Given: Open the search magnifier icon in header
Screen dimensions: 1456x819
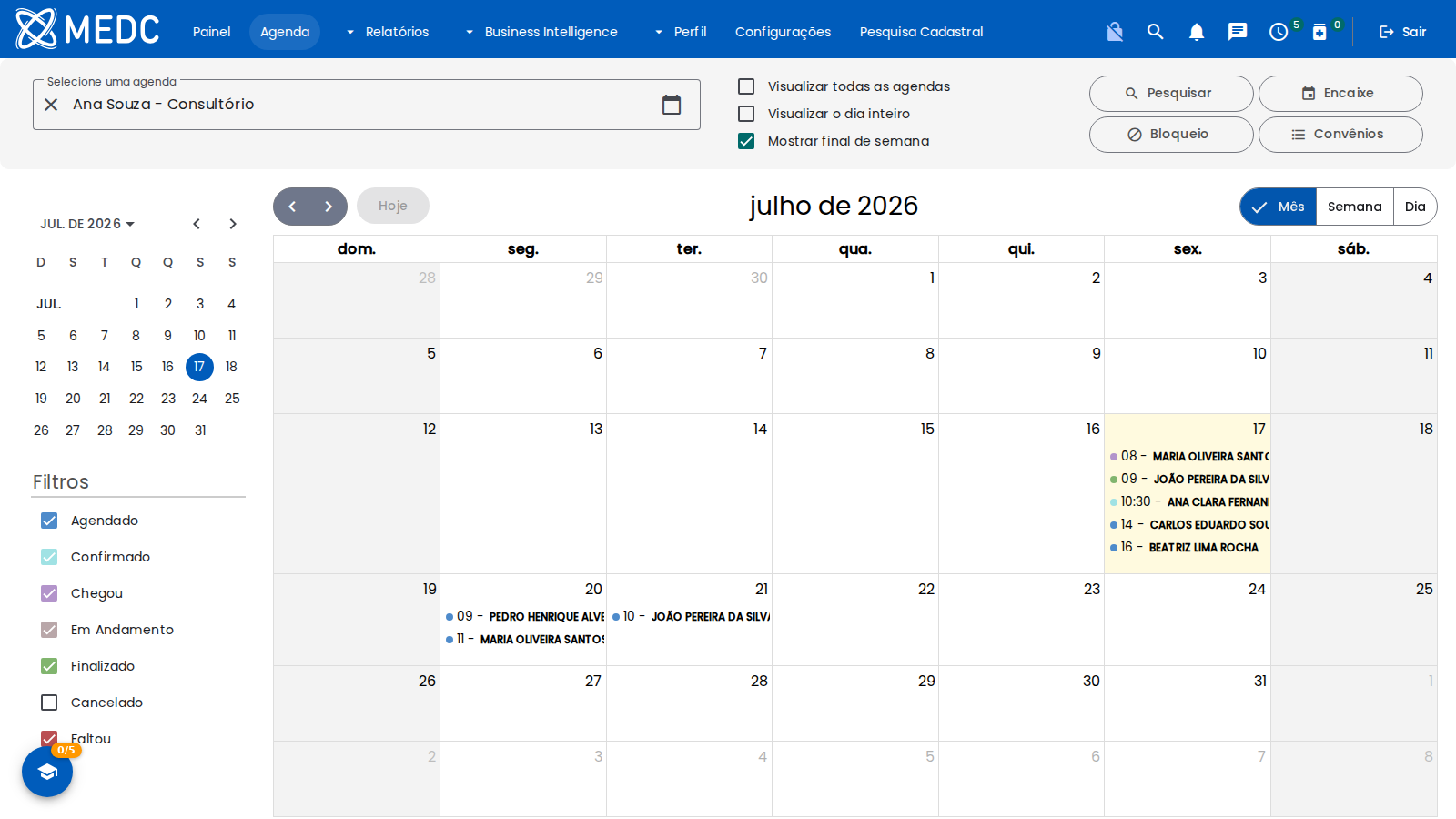Looking at the screenshot, I should click(1156, 32).
